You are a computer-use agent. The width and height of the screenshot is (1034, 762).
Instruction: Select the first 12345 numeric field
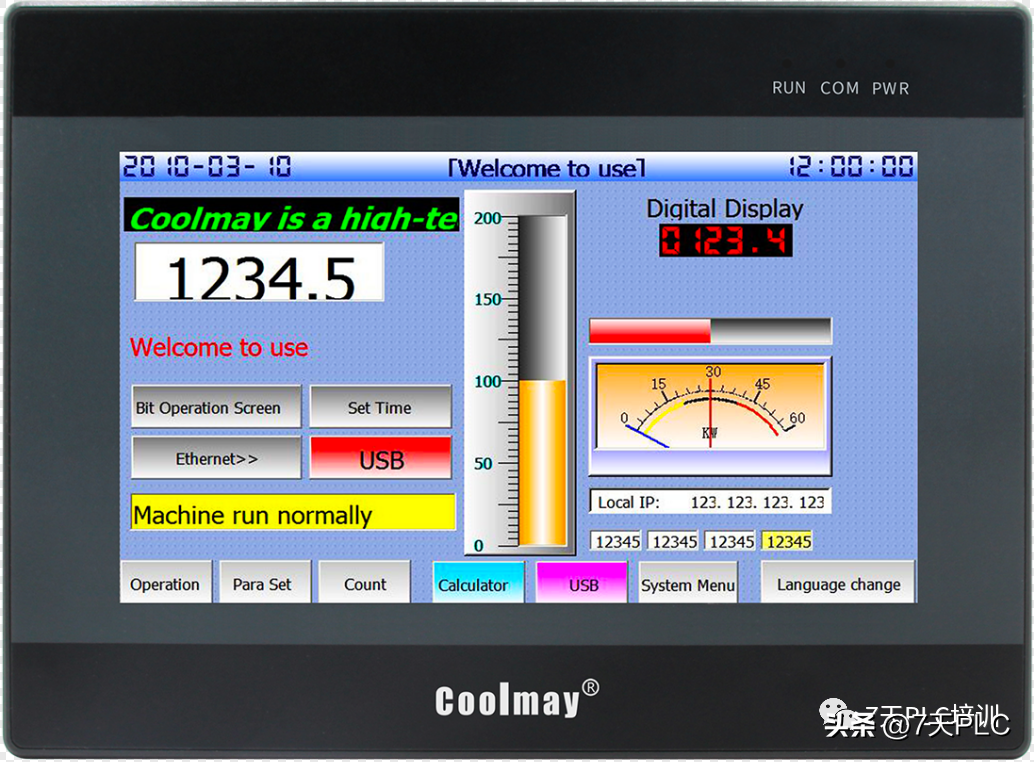(x=617, y=541)
